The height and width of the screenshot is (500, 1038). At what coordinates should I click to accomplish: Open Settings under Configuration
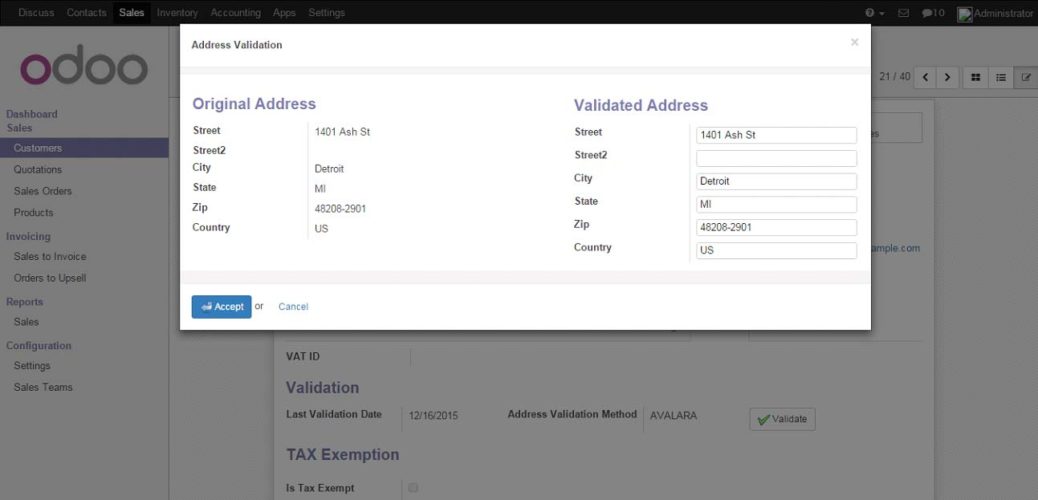(32, 366)
